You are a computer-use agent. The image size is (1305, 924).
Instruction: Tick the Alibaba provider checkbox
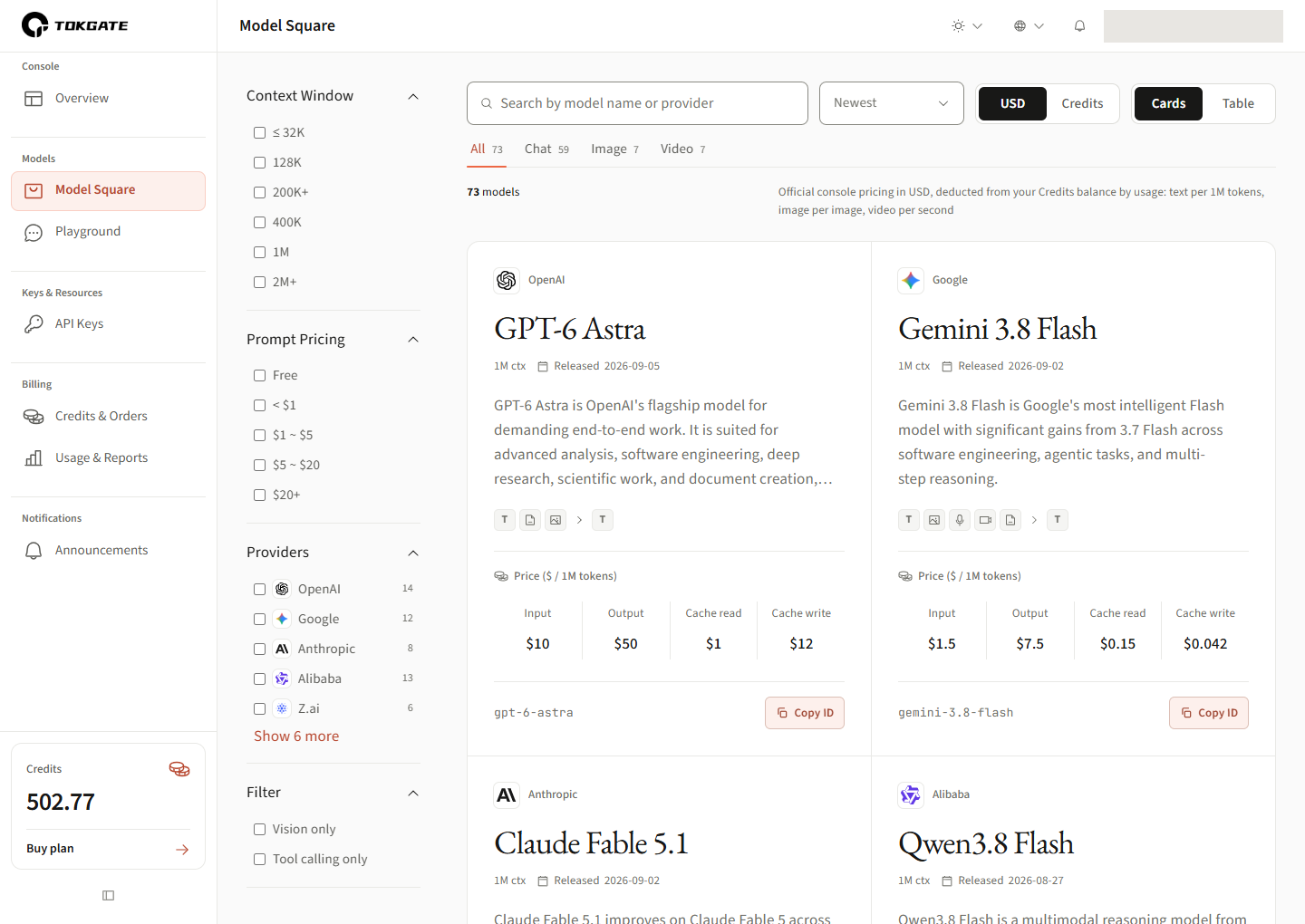260,679
